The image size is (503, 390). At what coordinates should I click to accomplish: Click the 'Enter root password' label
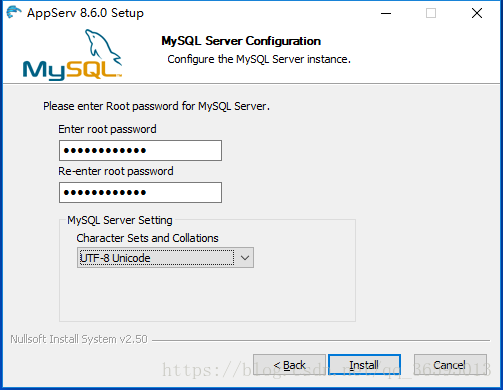(x=107, y=129)
